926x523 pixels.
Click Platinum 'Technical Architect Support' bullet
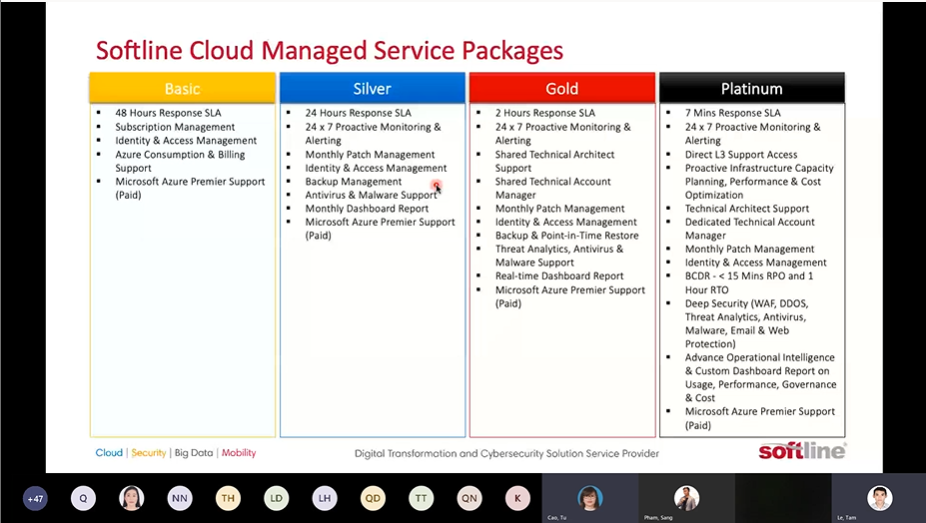747,208
